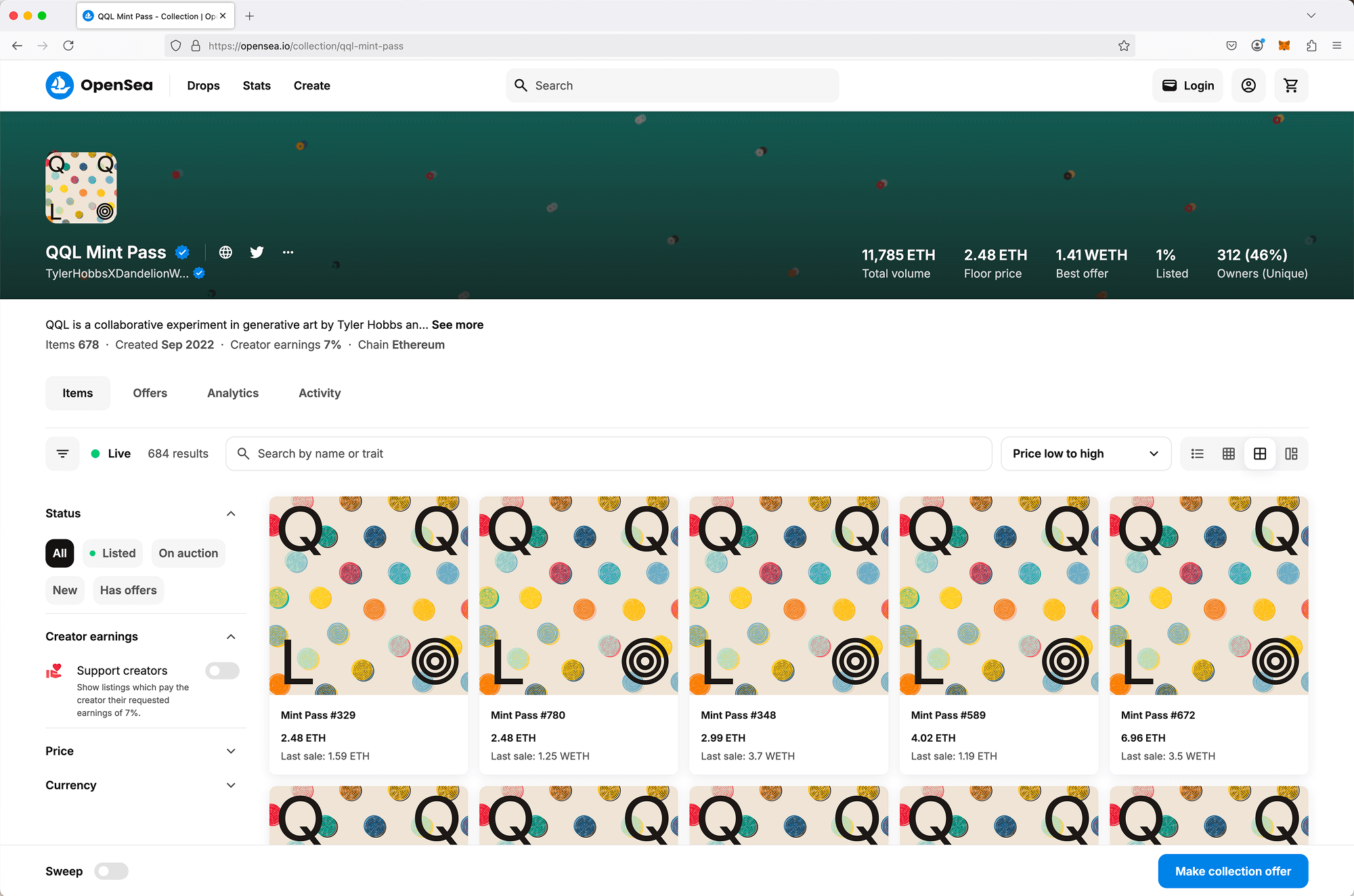1354x896 pixels.
Task: Click See more in description
Action: pyautogui.click(x=457, y=325)
